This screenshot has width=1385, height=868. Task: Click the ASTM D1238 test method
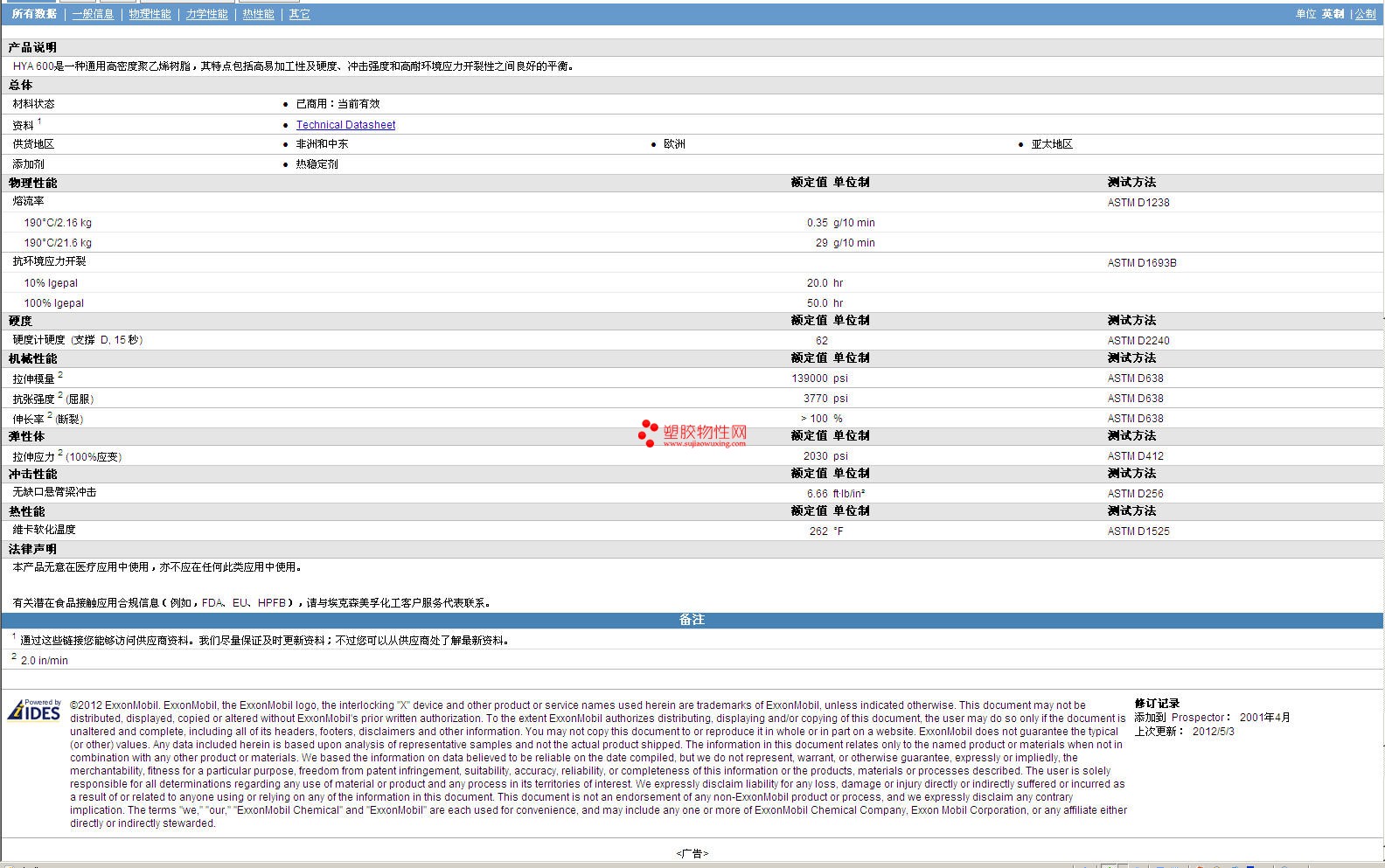(1138, 203)
